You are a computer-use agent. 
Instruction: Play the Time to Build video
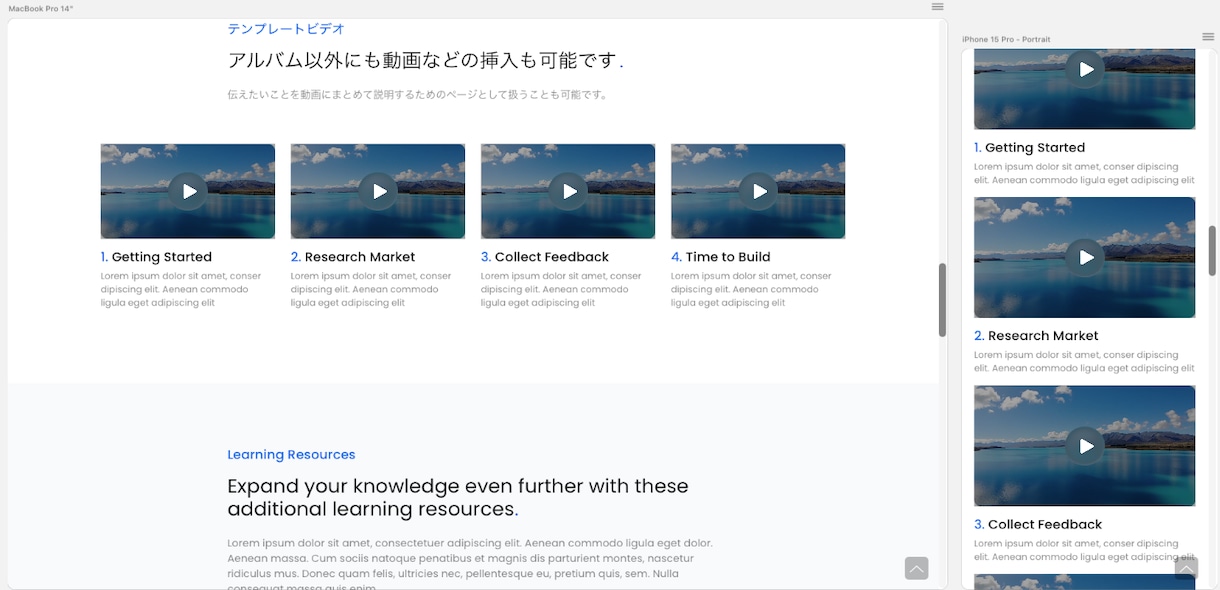(758, 191)
